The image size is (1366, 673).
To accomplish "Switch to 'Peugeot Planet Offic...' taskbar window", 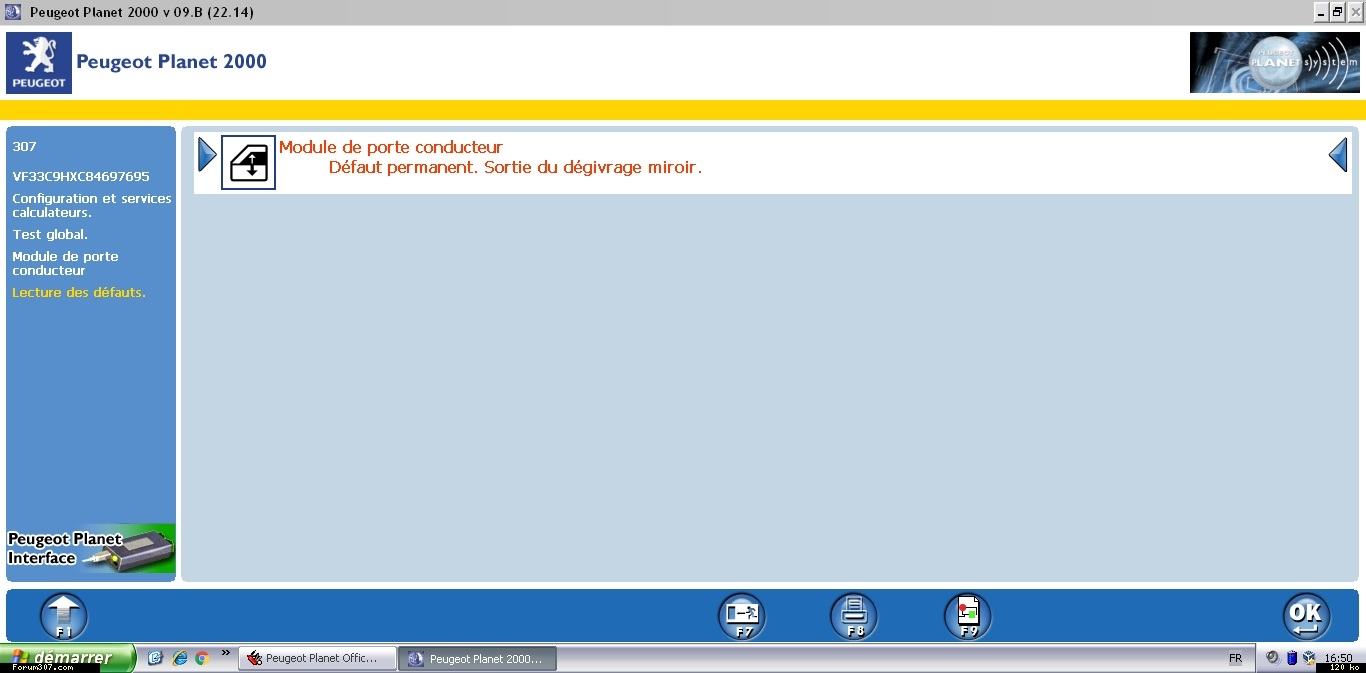I will pos(317,658).
